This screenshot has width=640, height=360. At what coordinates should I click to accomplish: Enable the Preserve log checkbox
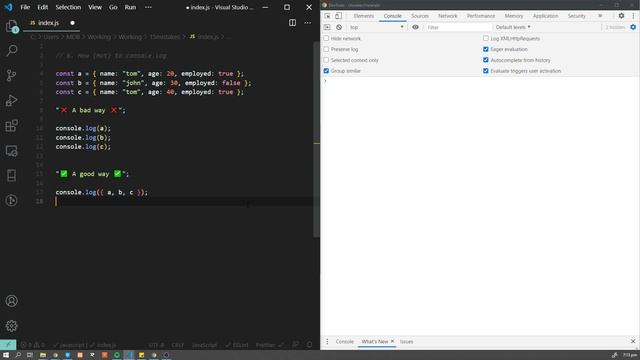click(x=326, y=49)
